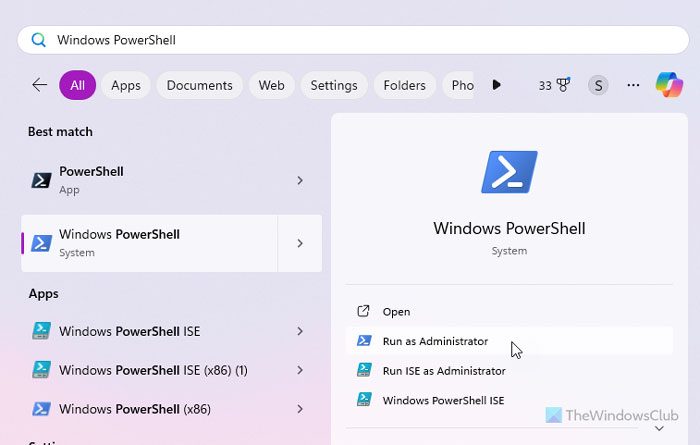Choose Windows PowerShell ISE in the action list
700x445 pixels.
(509, 400)
